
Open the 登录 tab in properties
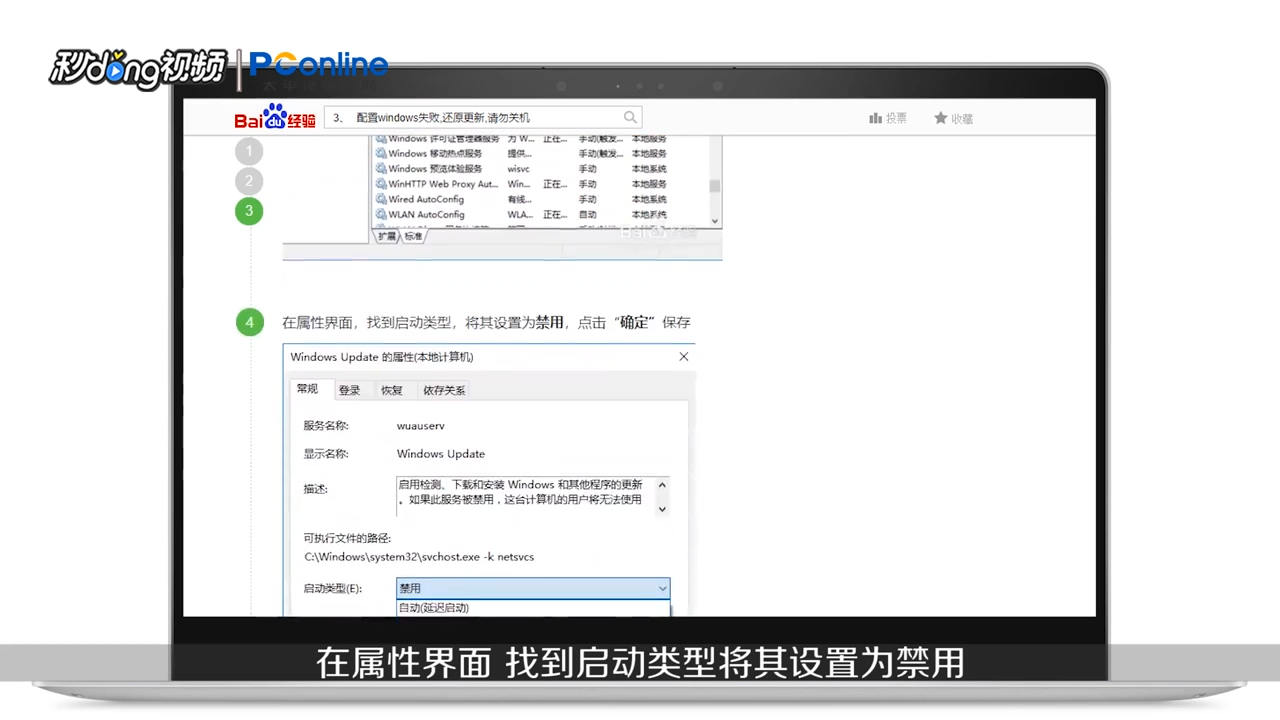click(349, 390)
